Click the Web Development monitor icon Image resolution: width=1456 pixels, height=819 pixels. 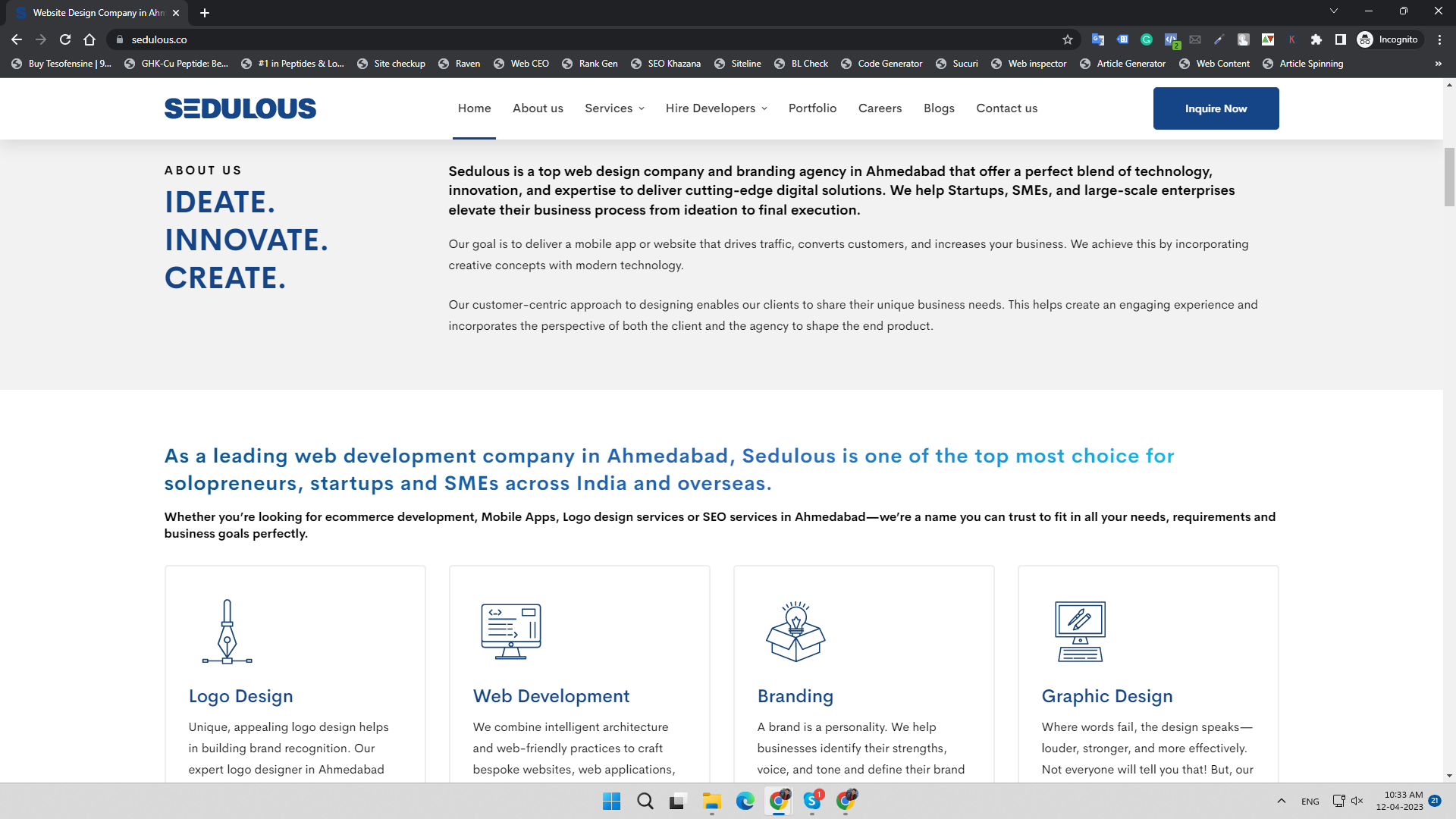pos(511,632)
